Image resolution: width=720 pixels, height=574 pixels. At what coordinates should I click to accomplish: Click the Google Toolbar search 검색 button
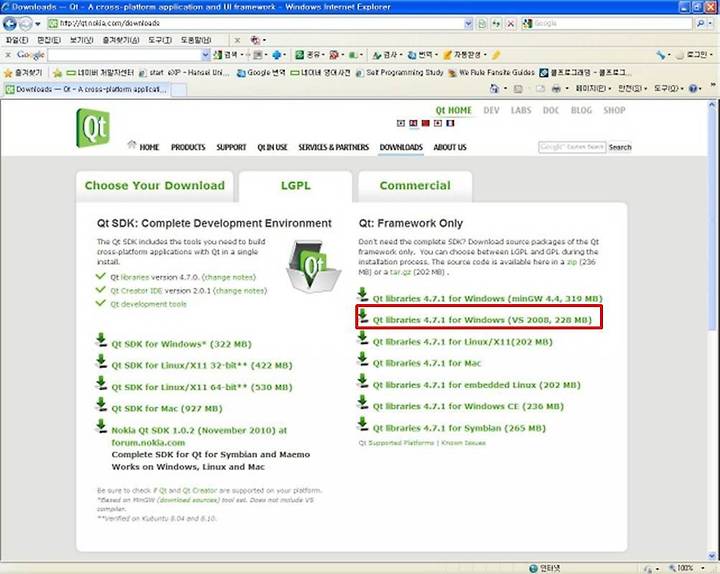[226, 55]
